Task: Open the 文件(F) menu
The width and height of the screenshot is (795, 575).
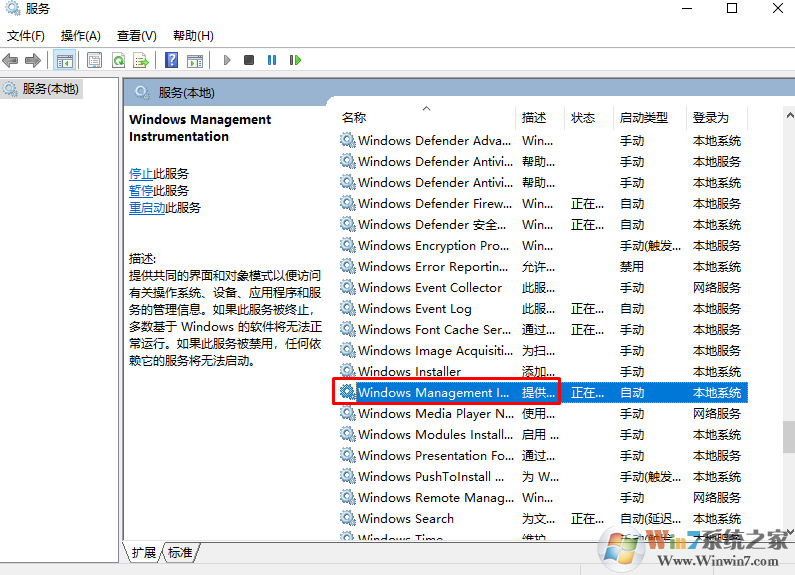Action: (26, 36)
